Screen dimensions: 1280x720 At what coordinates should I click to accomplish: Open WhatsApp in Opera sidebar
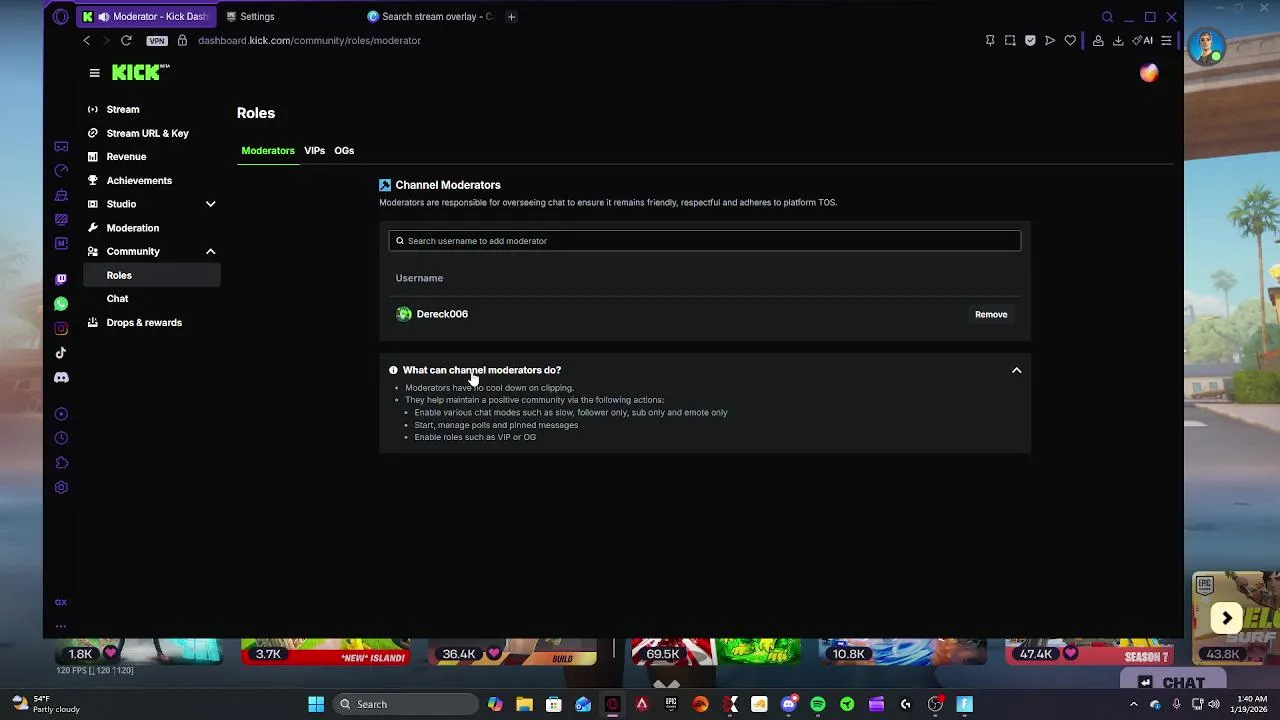[x=61, y=304]
